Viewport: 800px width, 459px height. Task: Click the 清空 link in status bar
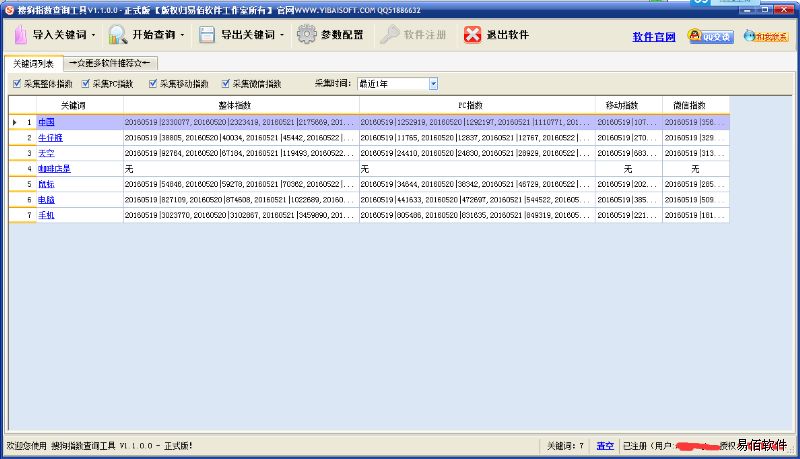click(x=605, y=445)
